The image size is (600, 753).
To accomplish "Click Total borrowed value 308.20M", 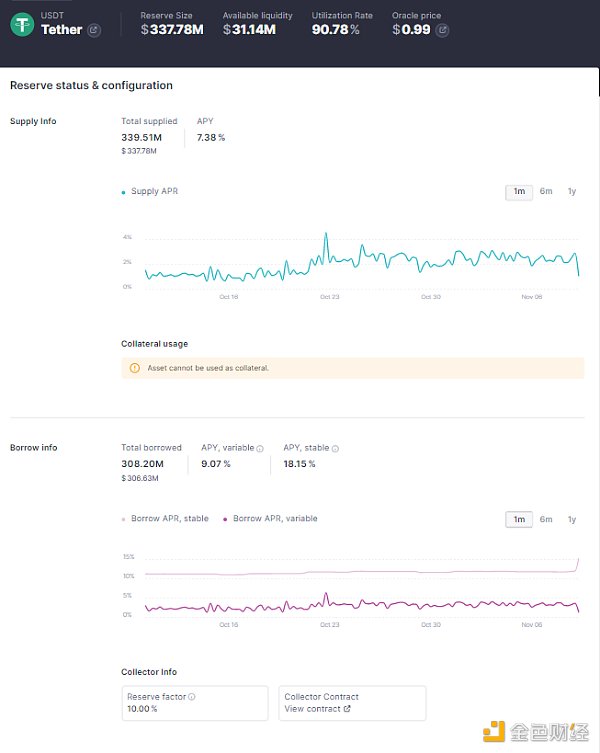I will (x=142, y=464).
